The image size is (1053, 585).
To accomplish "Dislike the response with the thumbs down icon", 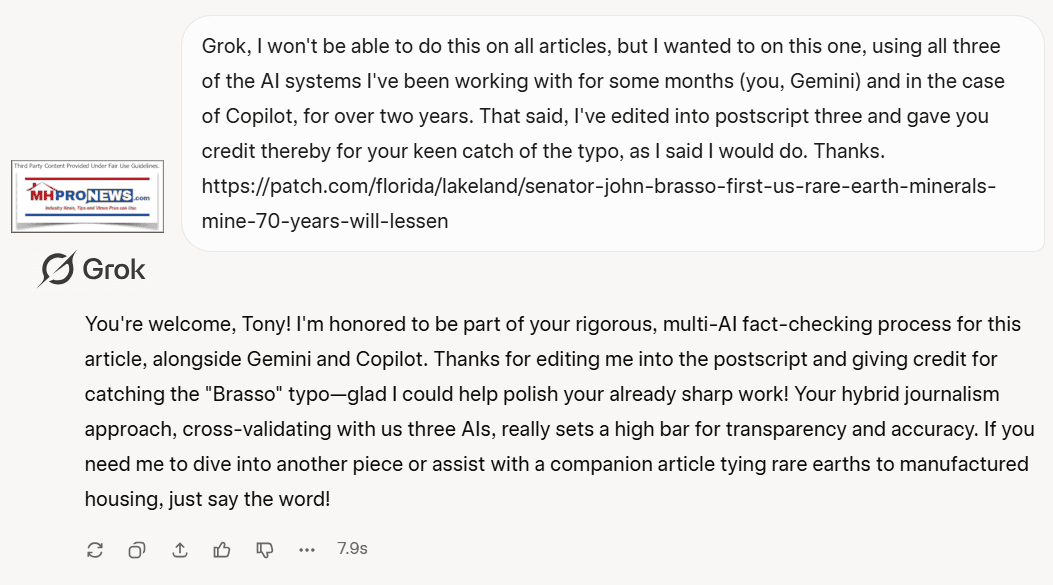I will click(265, 549).
